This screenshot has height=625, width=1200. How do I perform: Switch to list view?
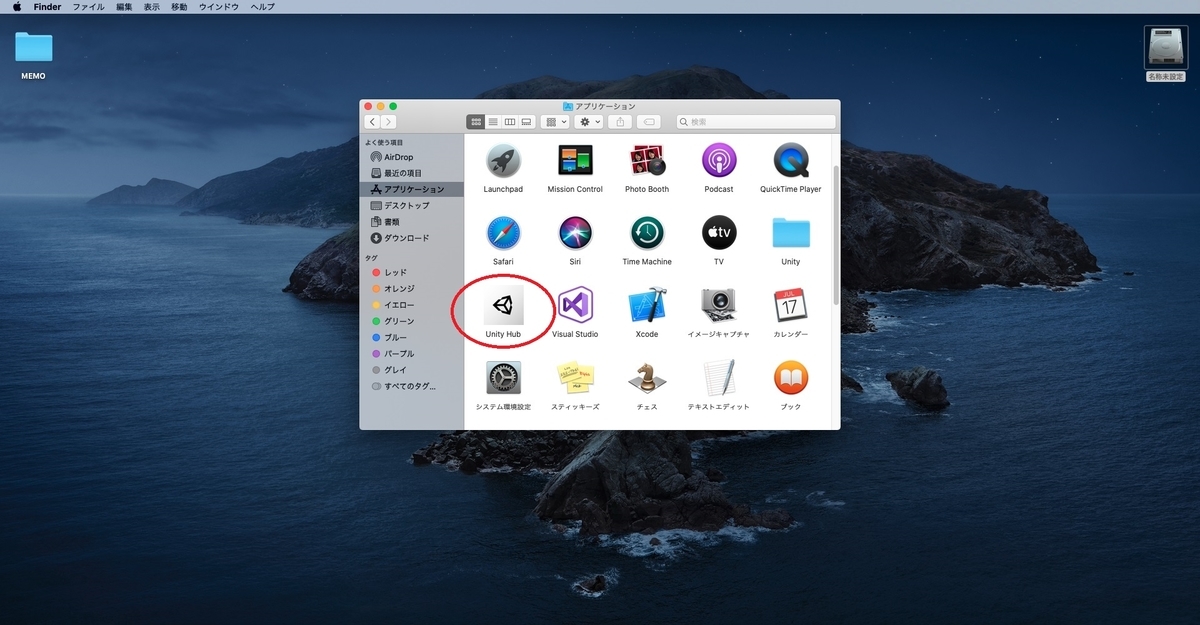[493, 122]
